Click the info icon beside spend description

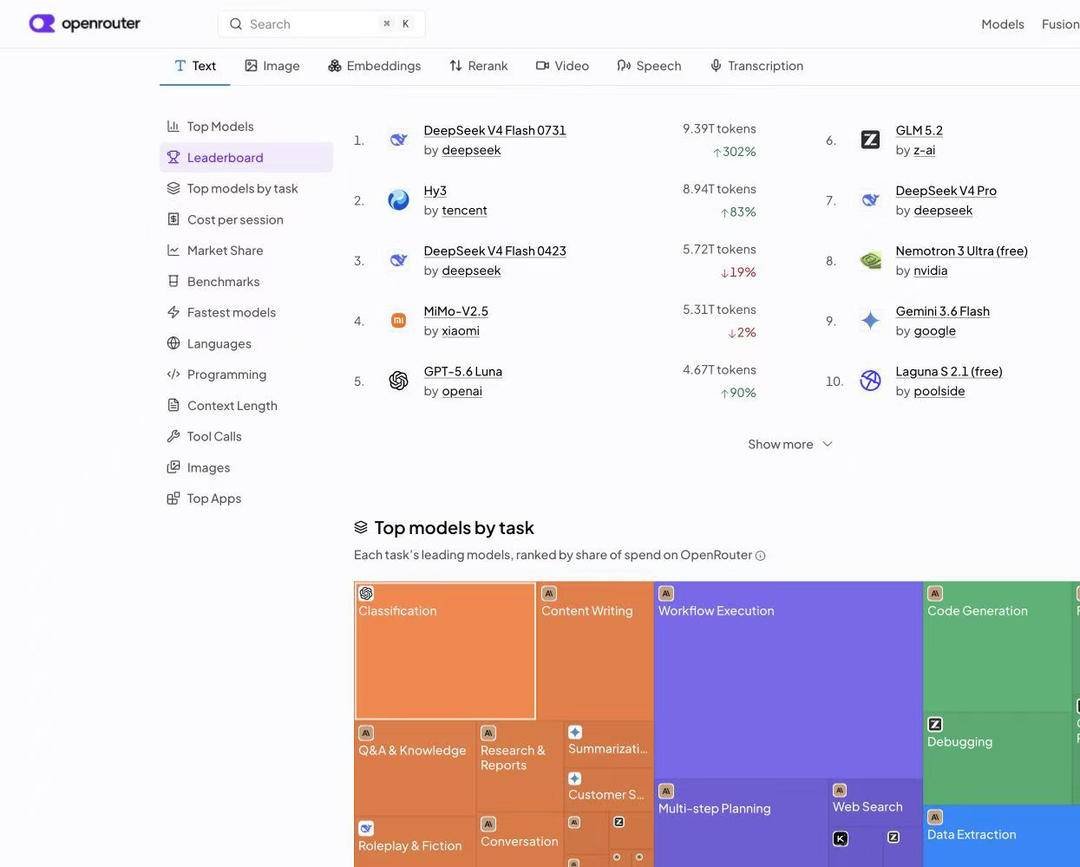click(760, 556)
